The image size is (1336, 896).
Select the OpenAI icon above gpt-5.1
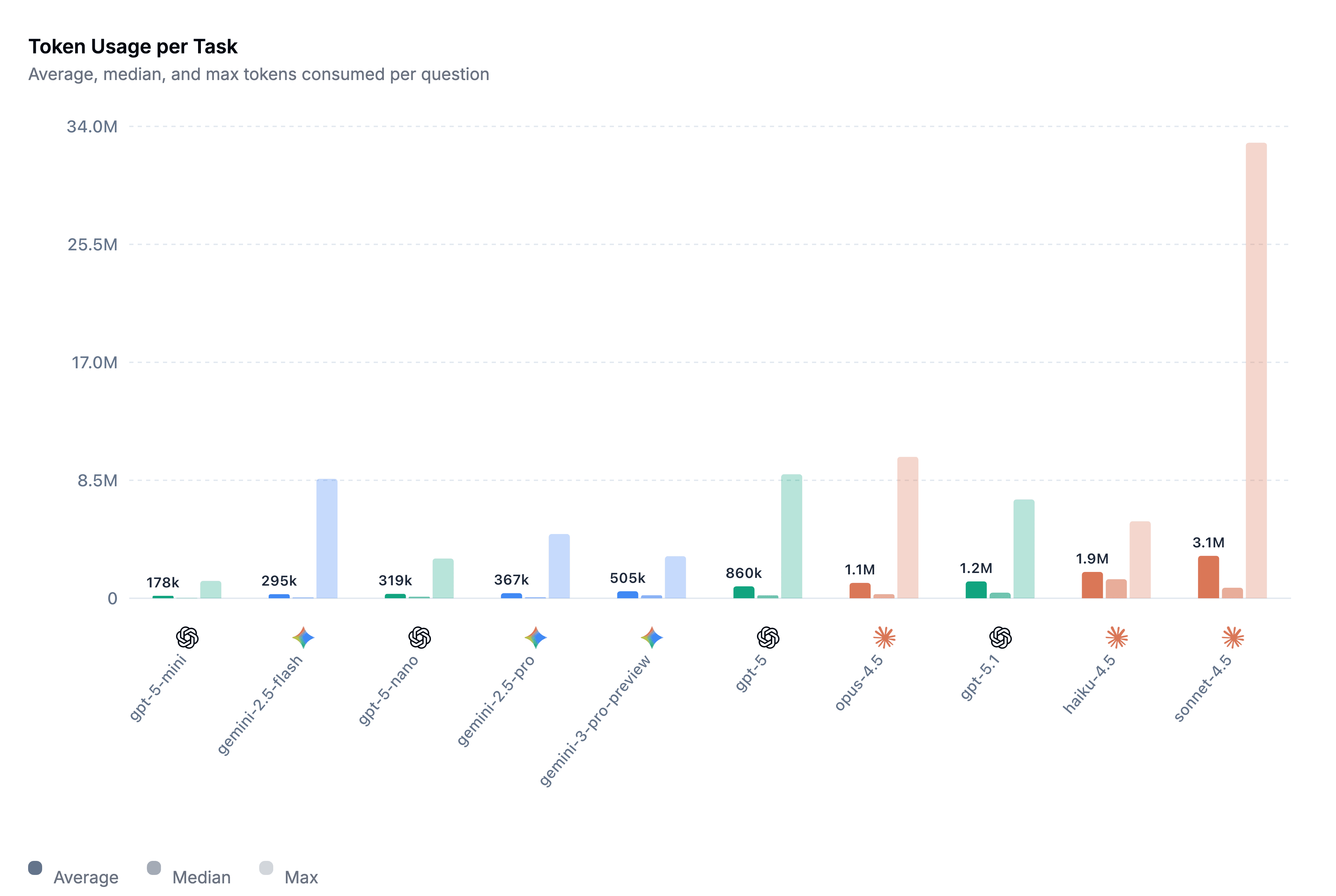[1001, 637]
